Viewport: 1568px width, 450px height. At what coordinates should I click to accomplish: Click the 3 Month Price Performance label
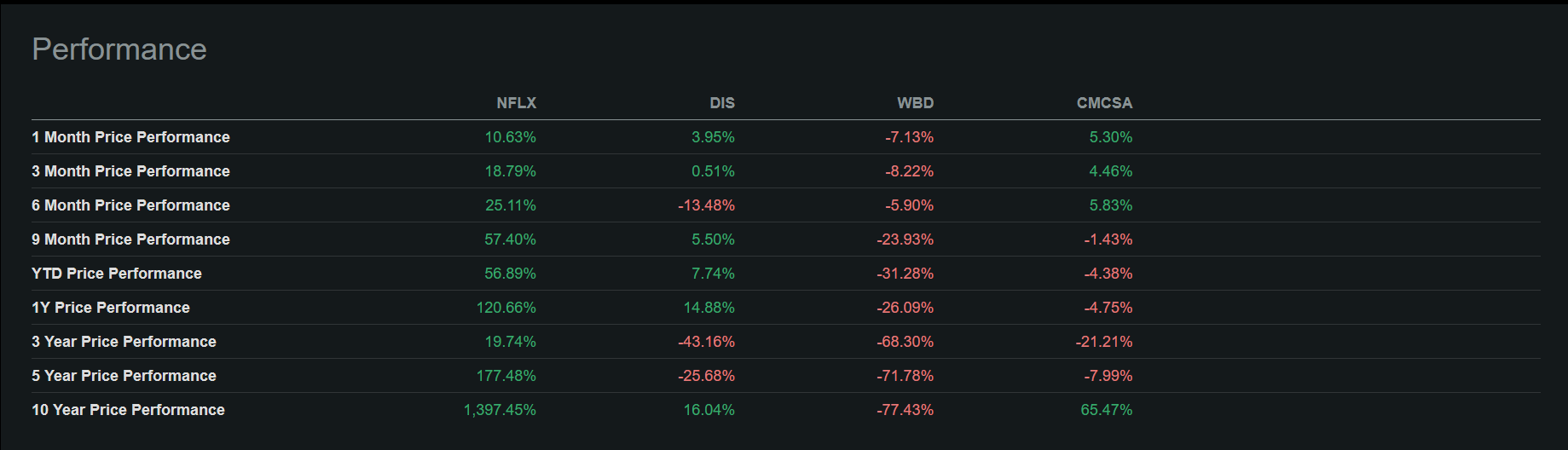click(130, 171)
